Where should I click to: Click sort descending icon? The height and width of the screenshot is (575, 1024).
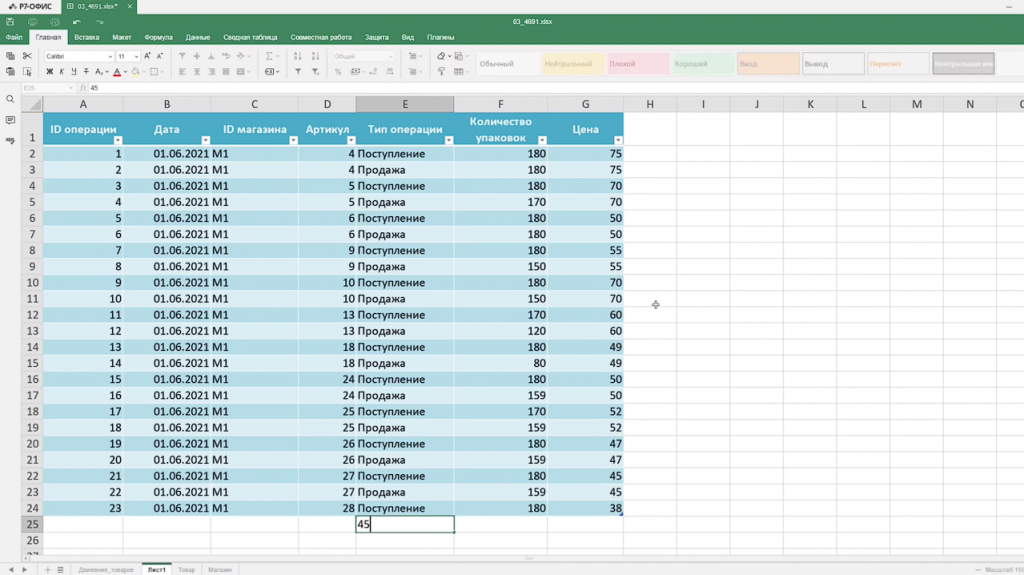coord(315,56)
